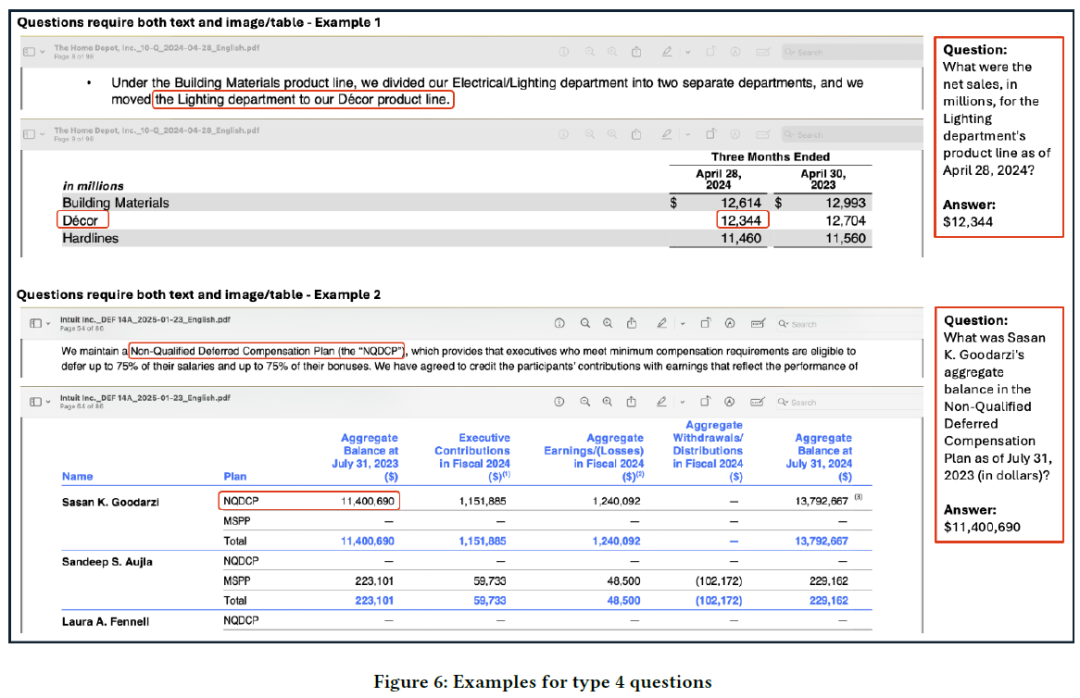Toggle sidebar in Home Depot page 9 toolbar
This screenshot has width=1080, height=698.
(x=30, y=134)
